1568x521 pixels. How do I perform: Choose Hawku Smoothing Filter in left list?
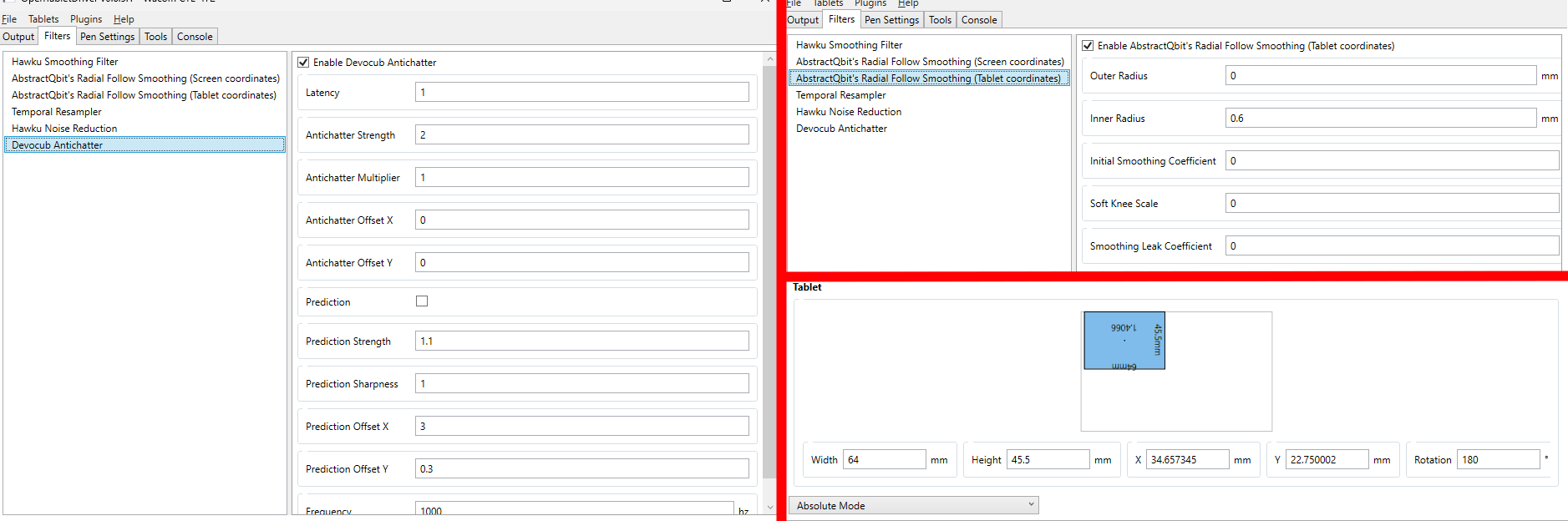pos(65,62)
